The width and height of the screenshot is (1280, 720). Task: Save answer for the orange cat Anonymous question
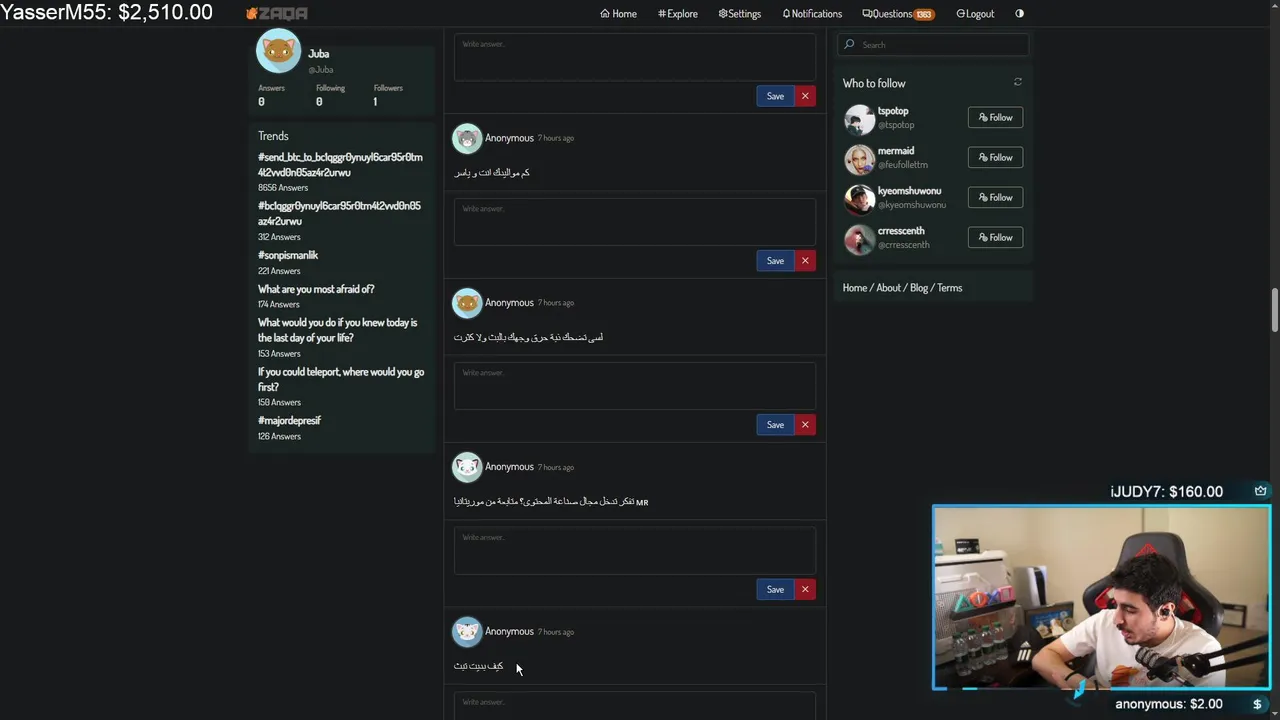[x=775, y=425]
